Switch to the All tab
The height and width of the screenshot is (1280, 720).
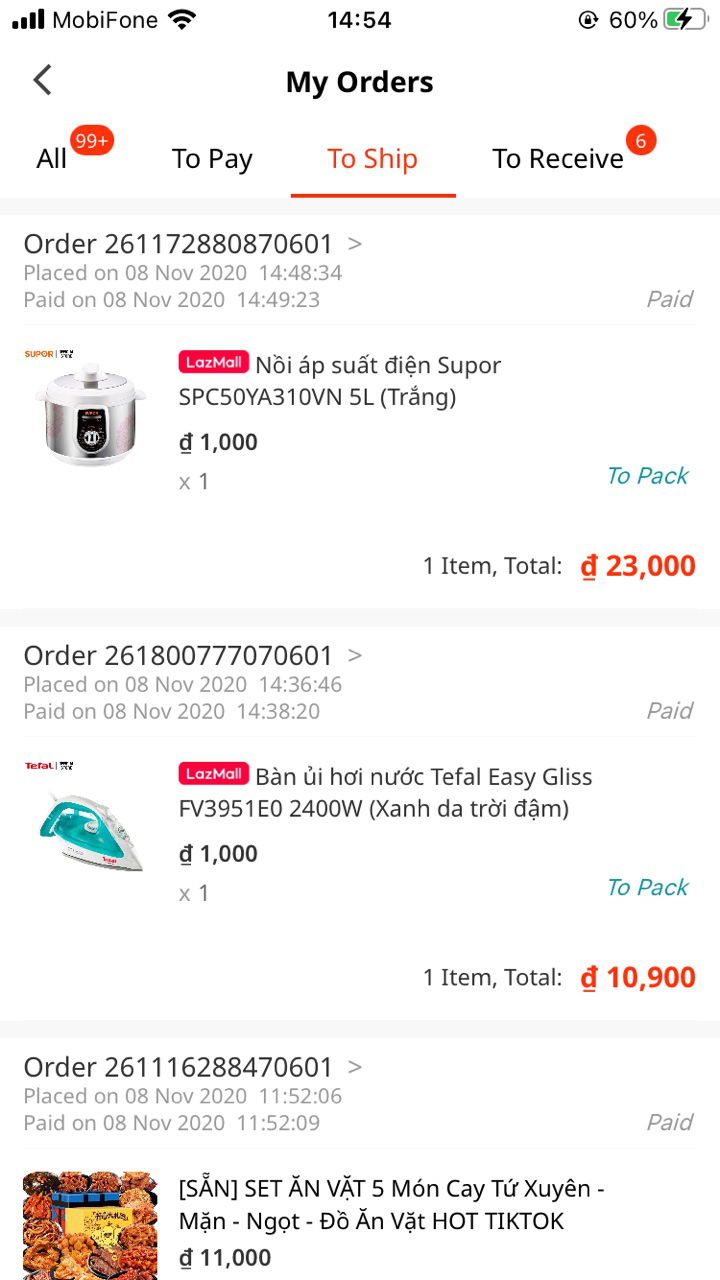52,158
